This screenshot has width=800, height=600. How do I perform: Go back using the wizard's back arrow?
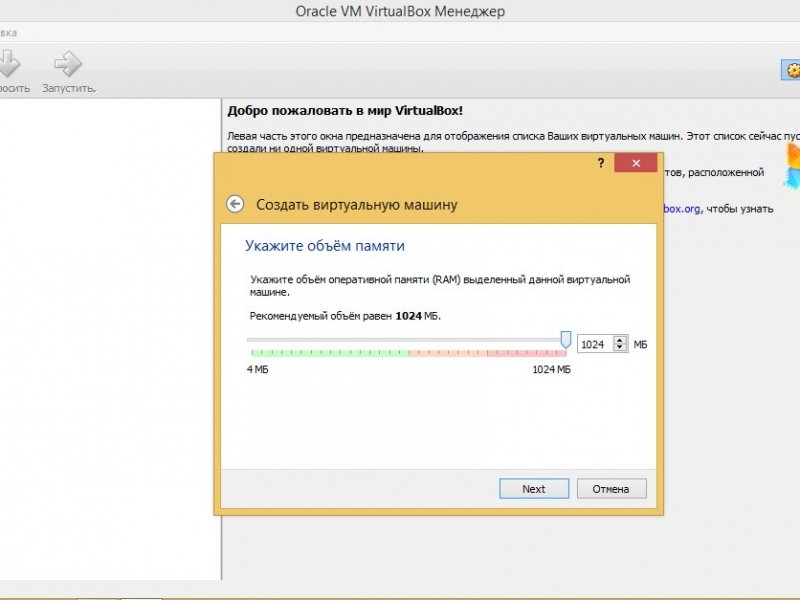pos(235,204)
